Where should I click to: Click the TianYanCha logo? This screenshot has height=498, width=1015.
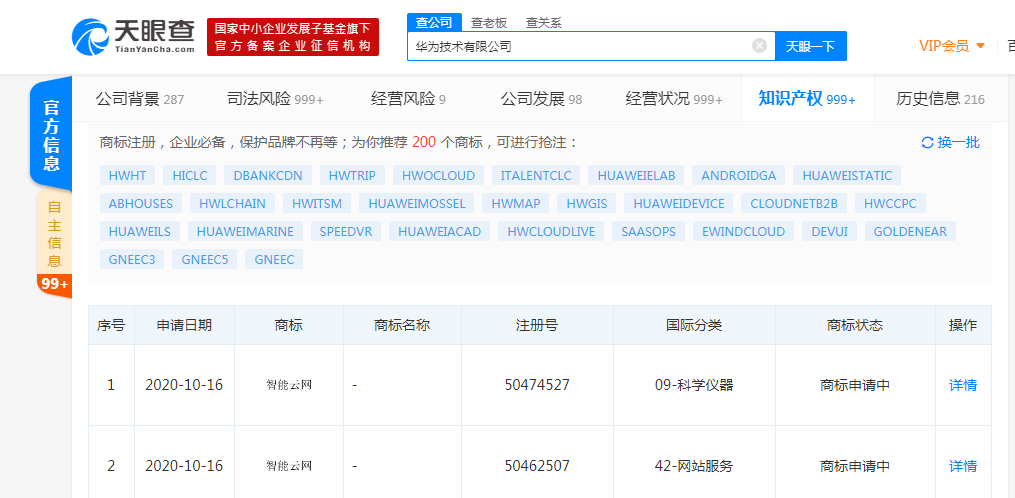(133, 36)
